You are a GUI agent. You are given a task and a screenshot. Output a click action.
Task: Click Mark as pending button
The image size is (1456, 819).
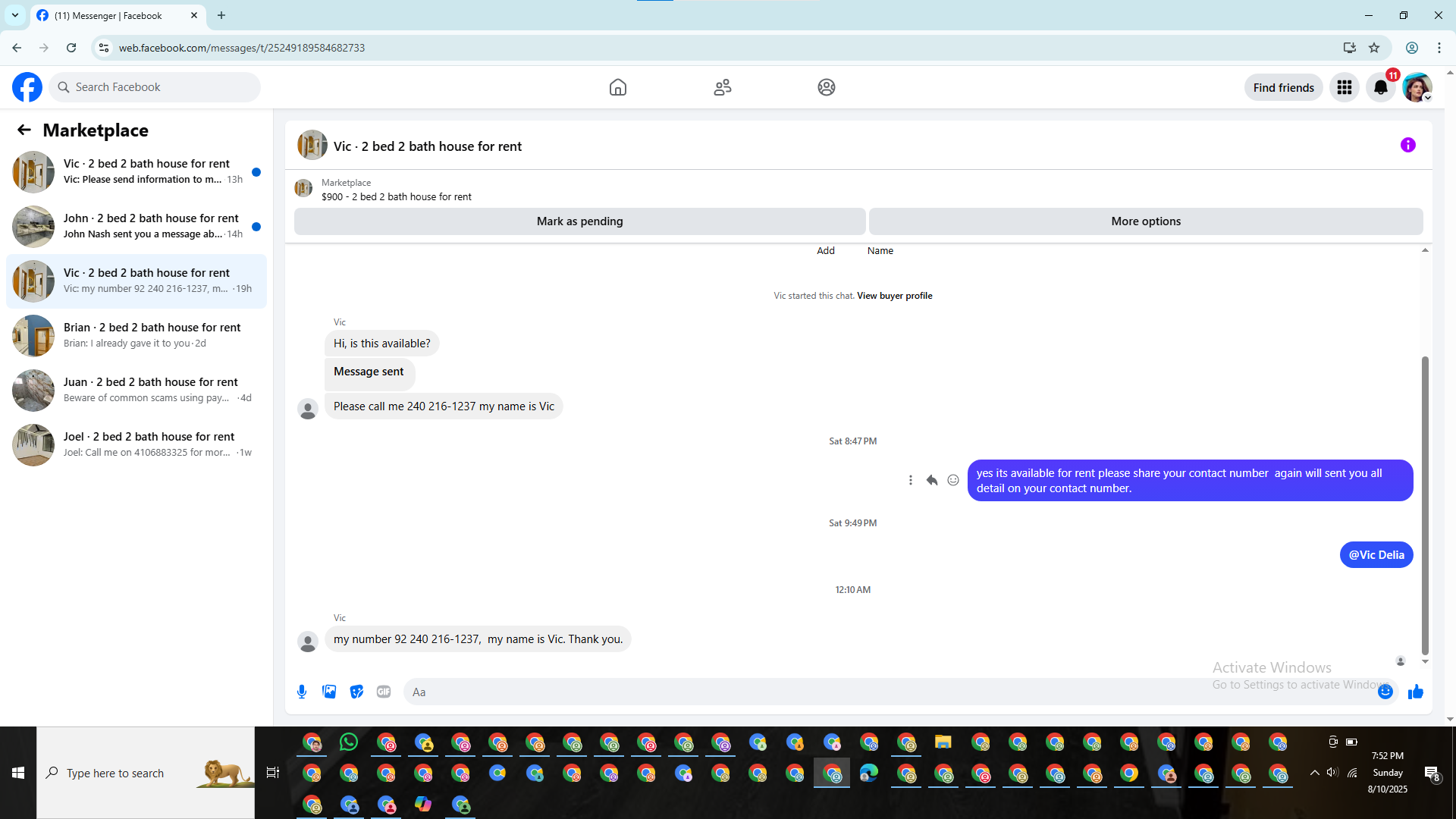(579, 221)
